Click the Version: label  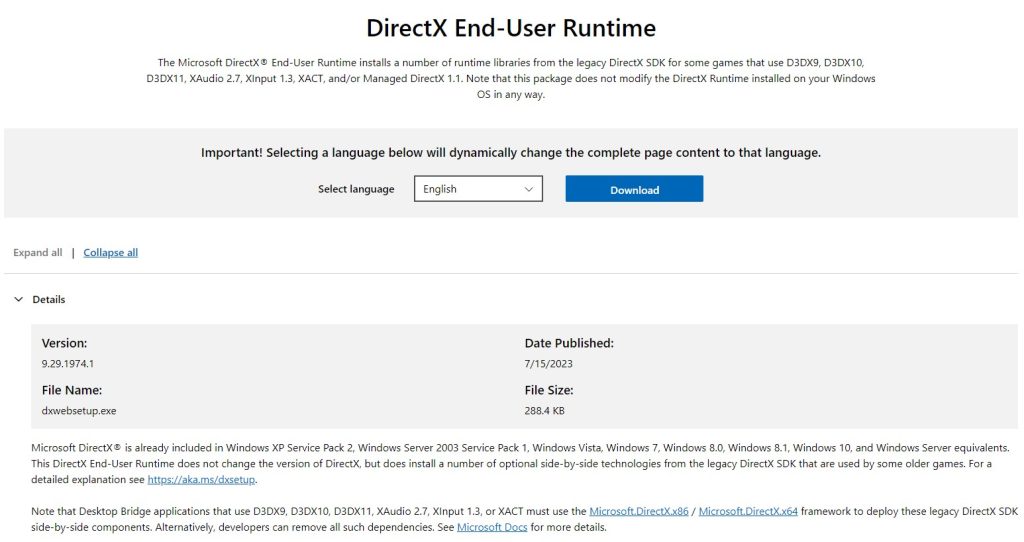point(64,343)
